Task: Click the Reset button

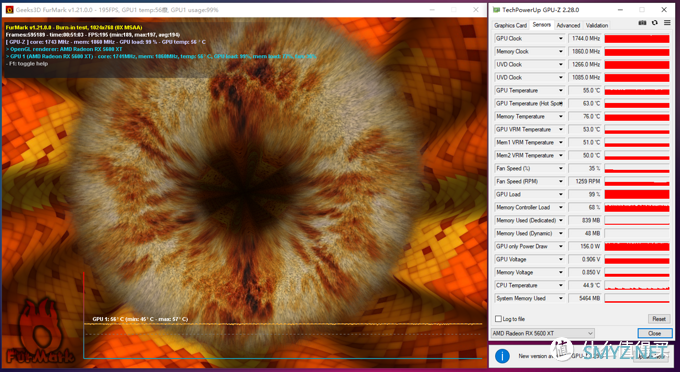Action: coord(659,319)
